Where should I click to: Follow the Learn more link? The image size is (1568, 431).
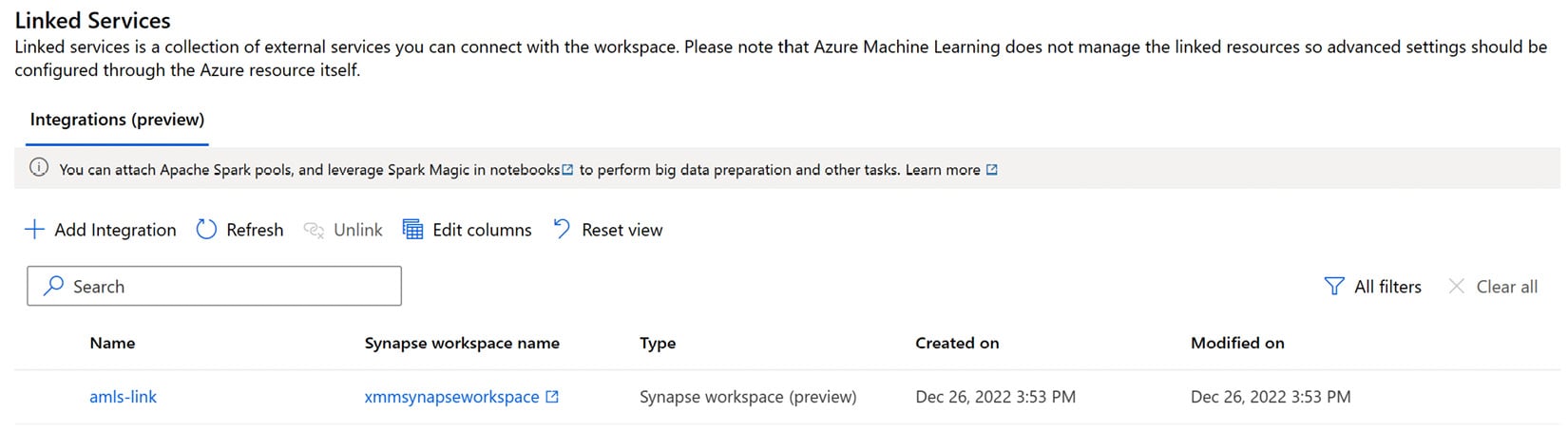(x=943, y=170)
